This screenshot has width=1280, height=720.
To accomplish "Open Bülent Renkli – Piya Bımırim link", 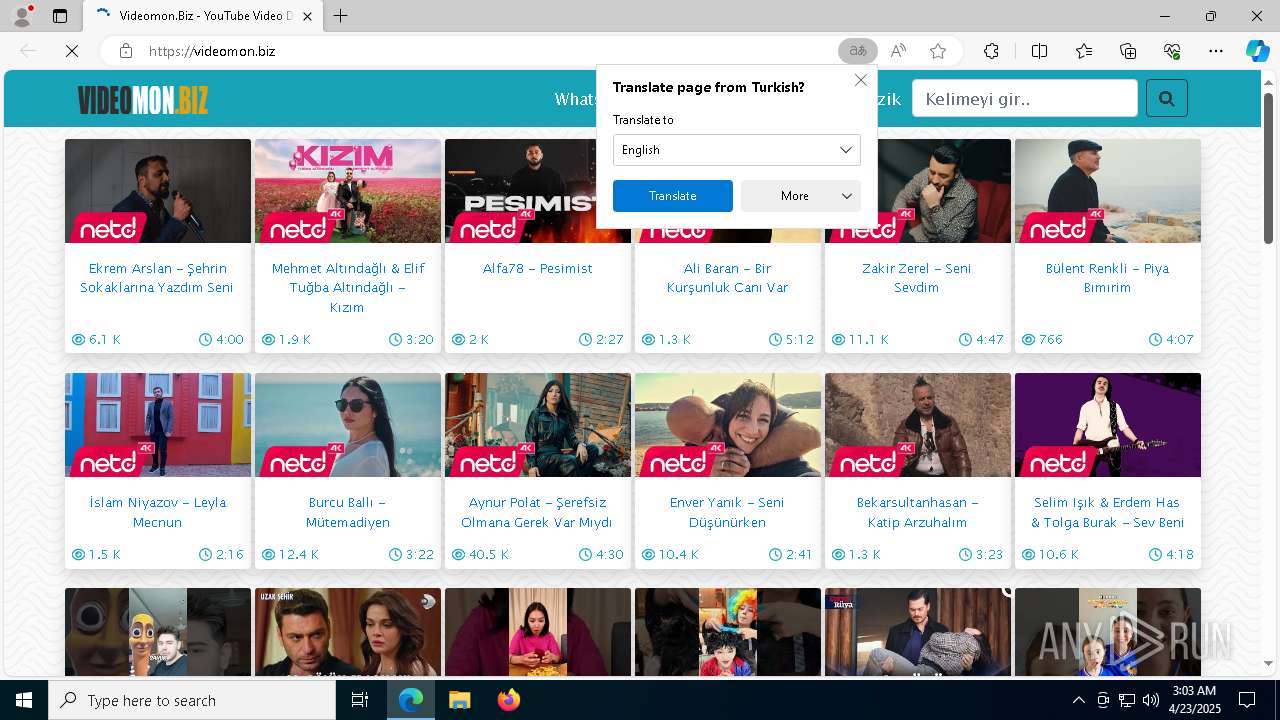I will point(1108,278).
